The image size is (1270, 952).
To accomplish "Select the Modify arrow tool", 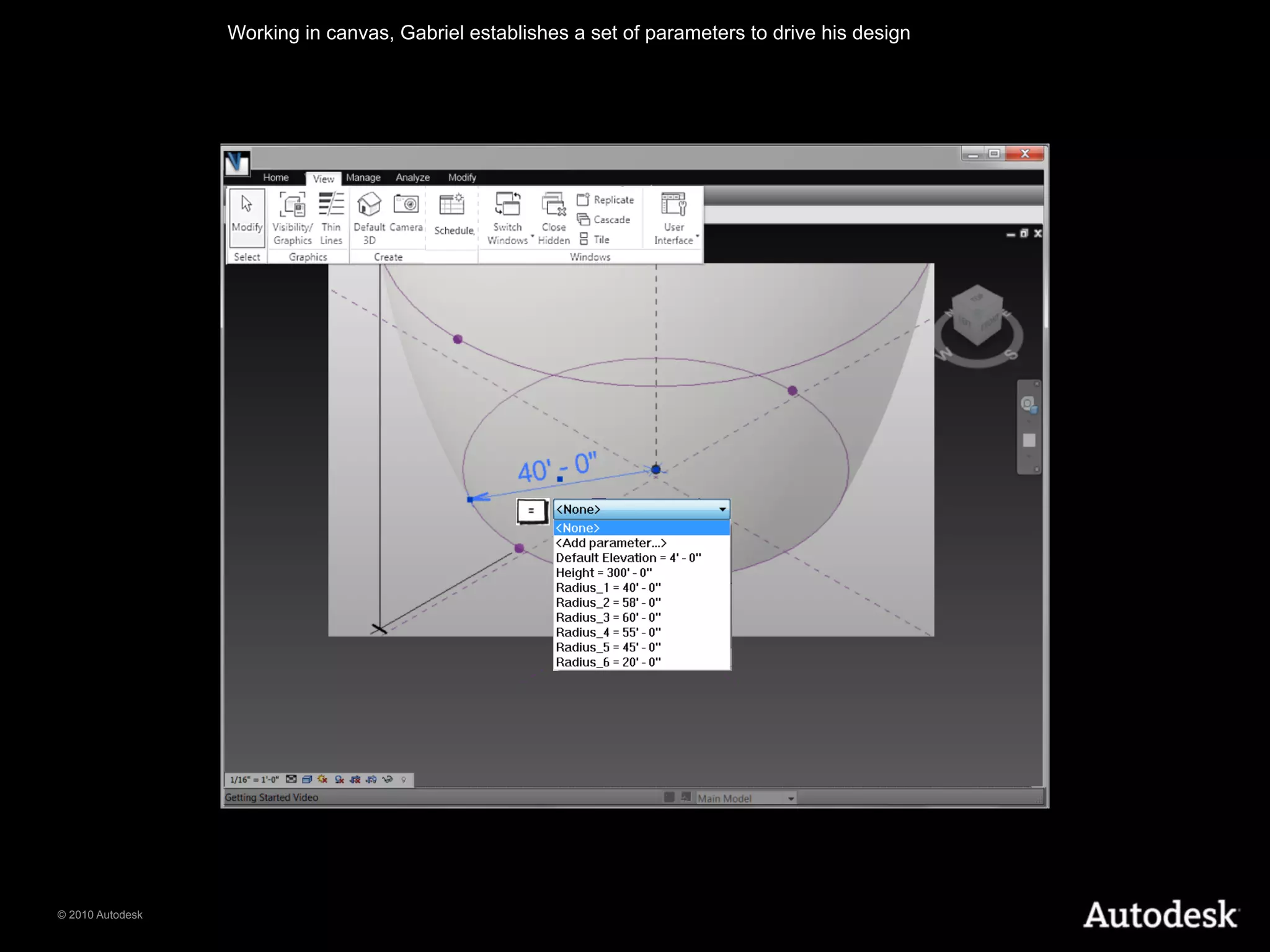I will click(247, 218).
